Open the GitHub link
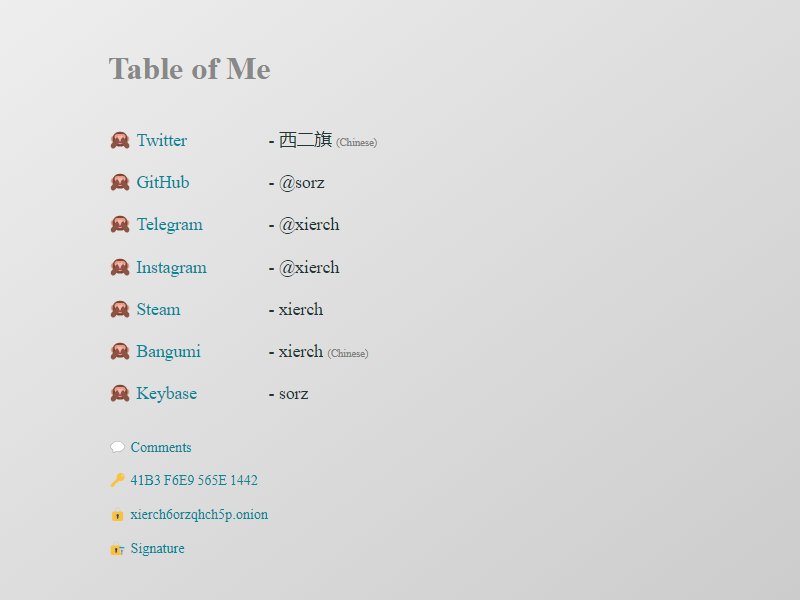This screenshot has width=800, height=600. coord(162,183)
